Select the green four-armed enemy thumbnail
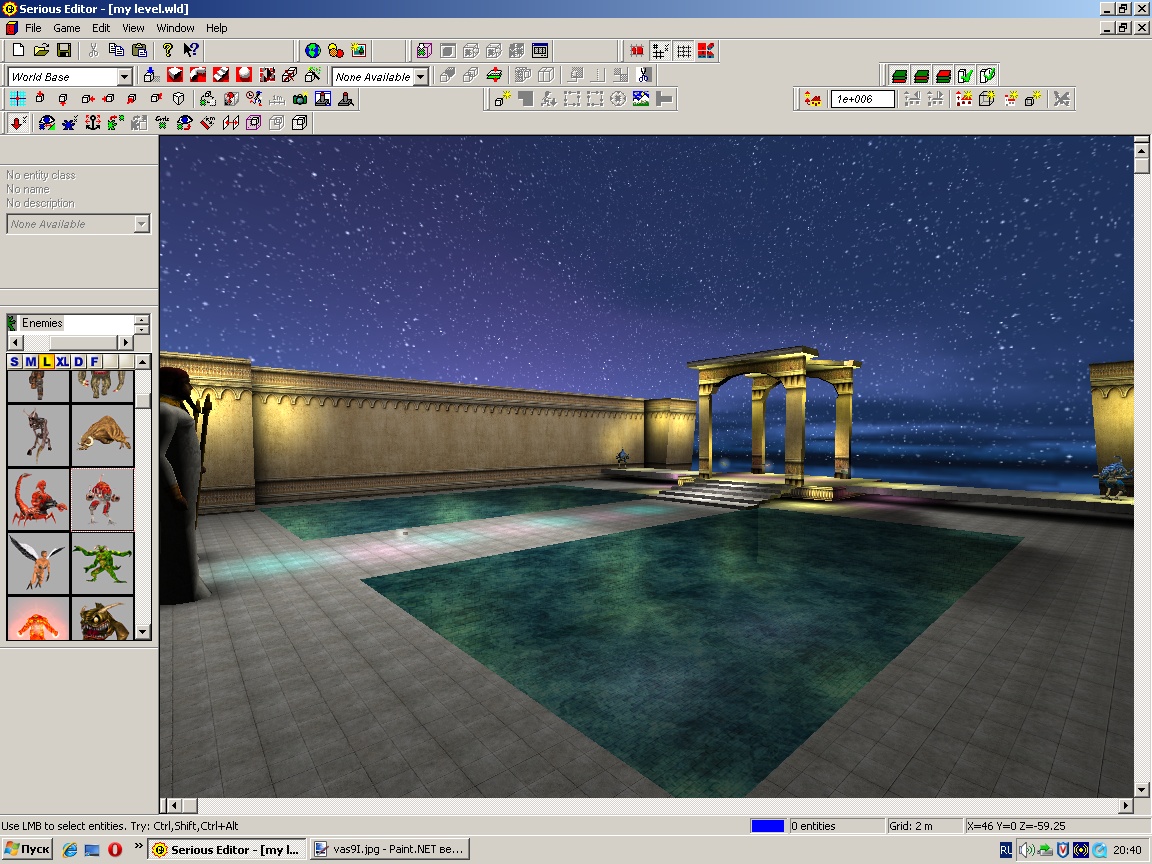The height and width of the screenshot is (864, 1152). 102,564
